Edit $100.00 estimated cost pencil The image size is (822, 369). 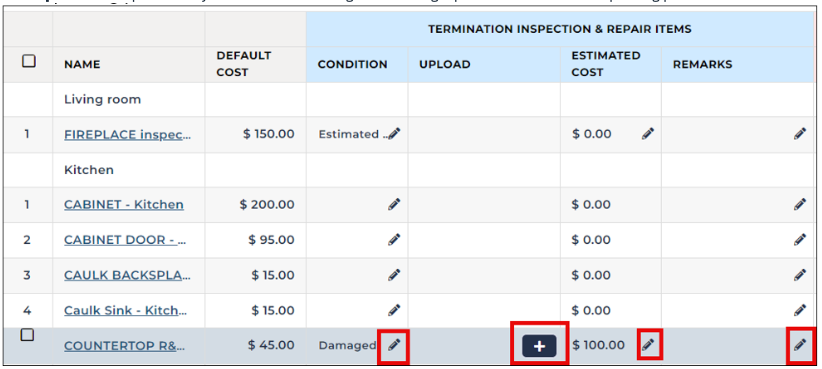648,344
